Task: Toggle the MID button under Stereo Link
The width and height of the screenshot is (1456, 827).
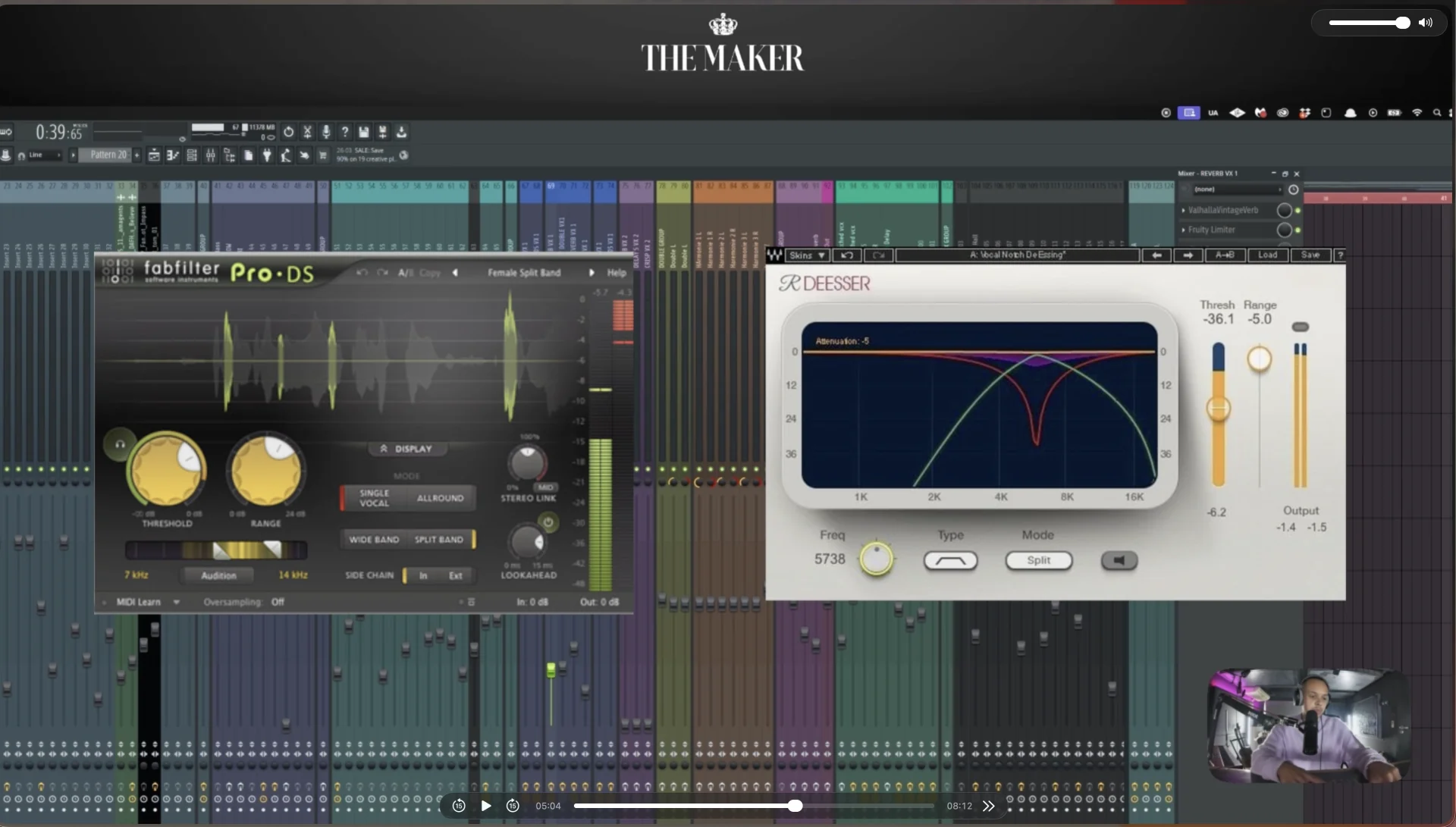Action: [545, 487]
